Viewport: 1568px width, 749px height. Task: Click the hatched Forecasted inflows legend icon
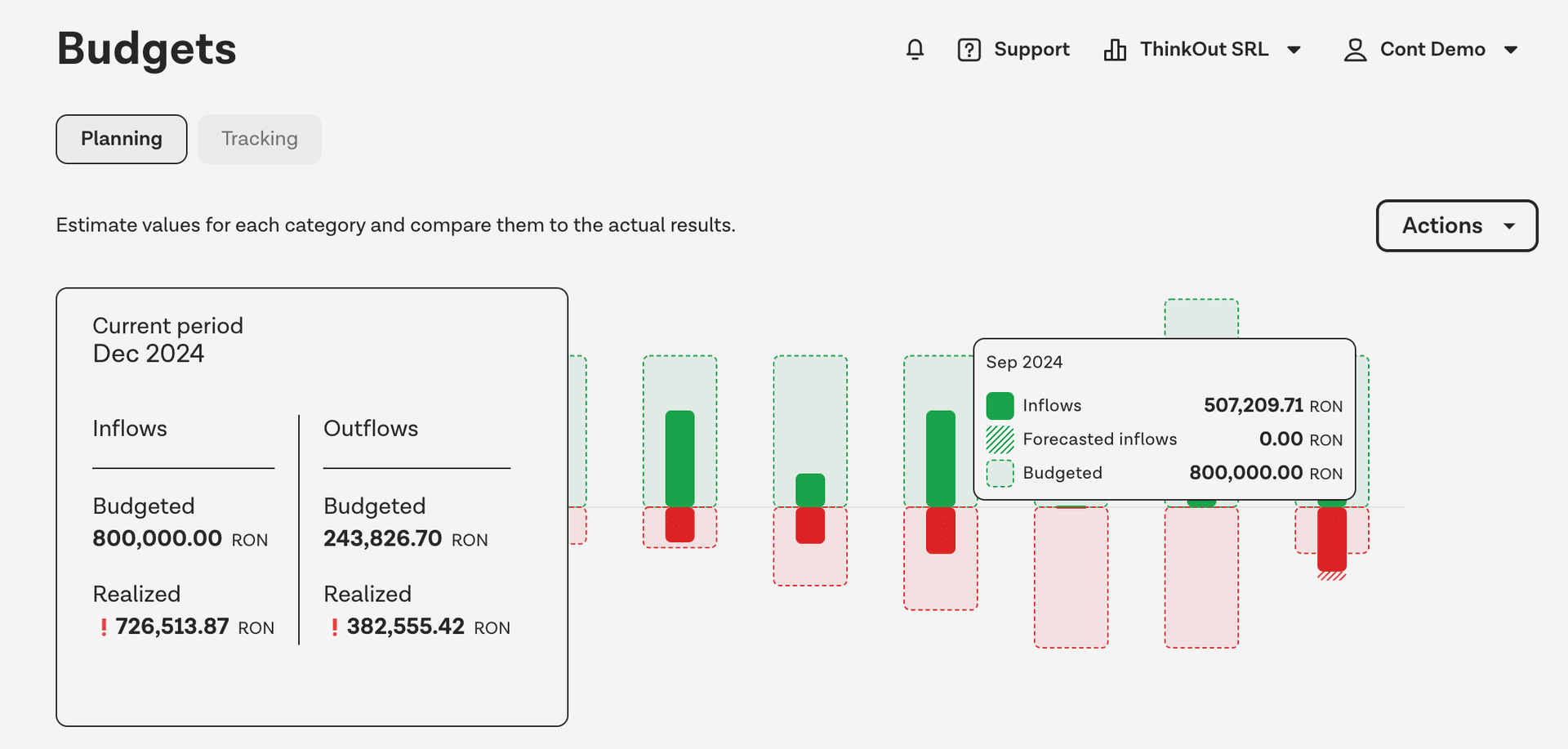tap(1000, 439)
